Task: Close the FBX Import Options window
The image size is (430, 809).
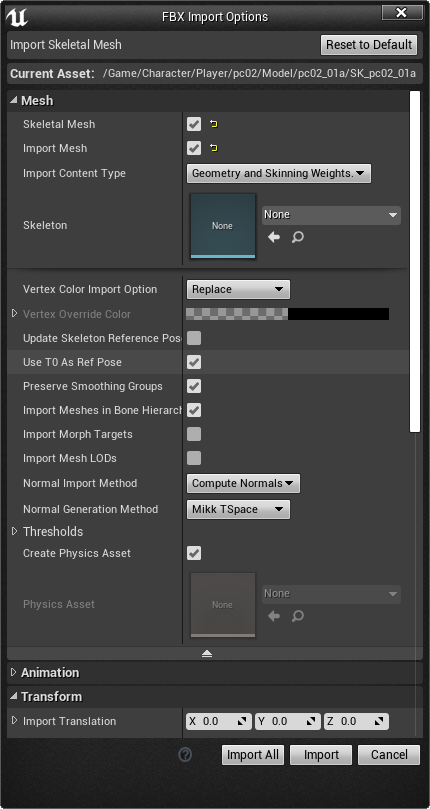Action: (x=402, y=12)
